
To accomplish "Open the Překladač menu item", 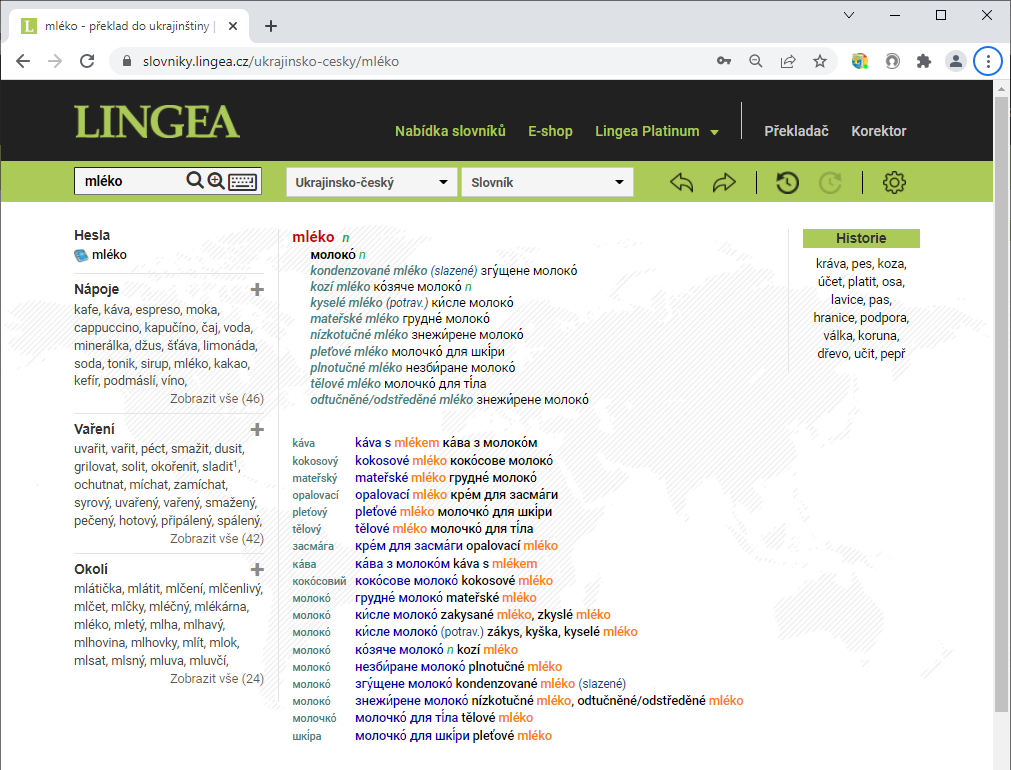I will pos(796,131).
